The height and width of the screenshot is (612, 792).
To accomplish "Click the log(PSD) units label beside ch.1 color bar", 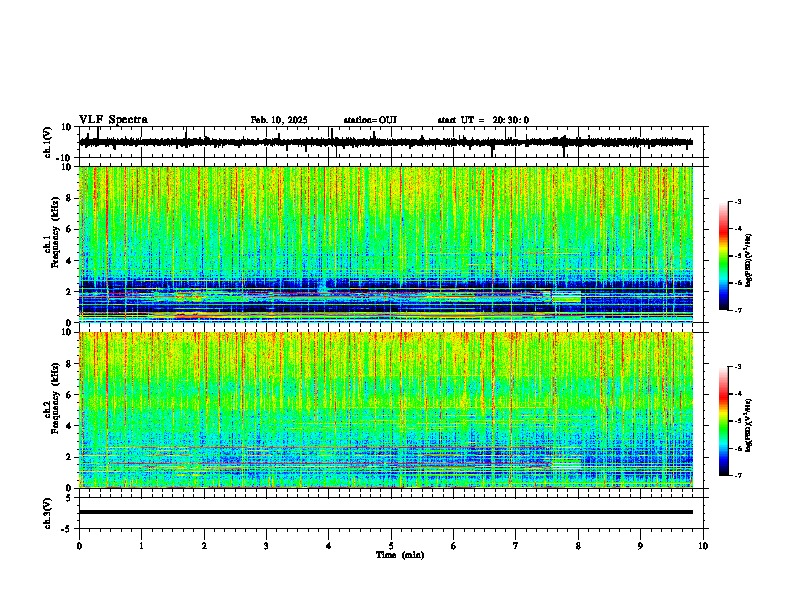I will click(x=748, y=261).
